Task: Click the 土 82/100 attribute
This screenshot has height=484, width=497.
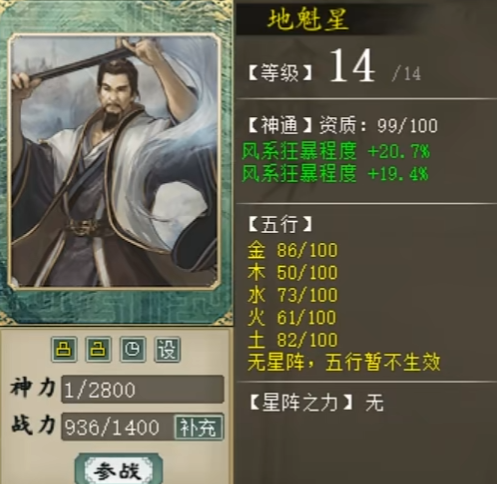Action: pos(292,340)
